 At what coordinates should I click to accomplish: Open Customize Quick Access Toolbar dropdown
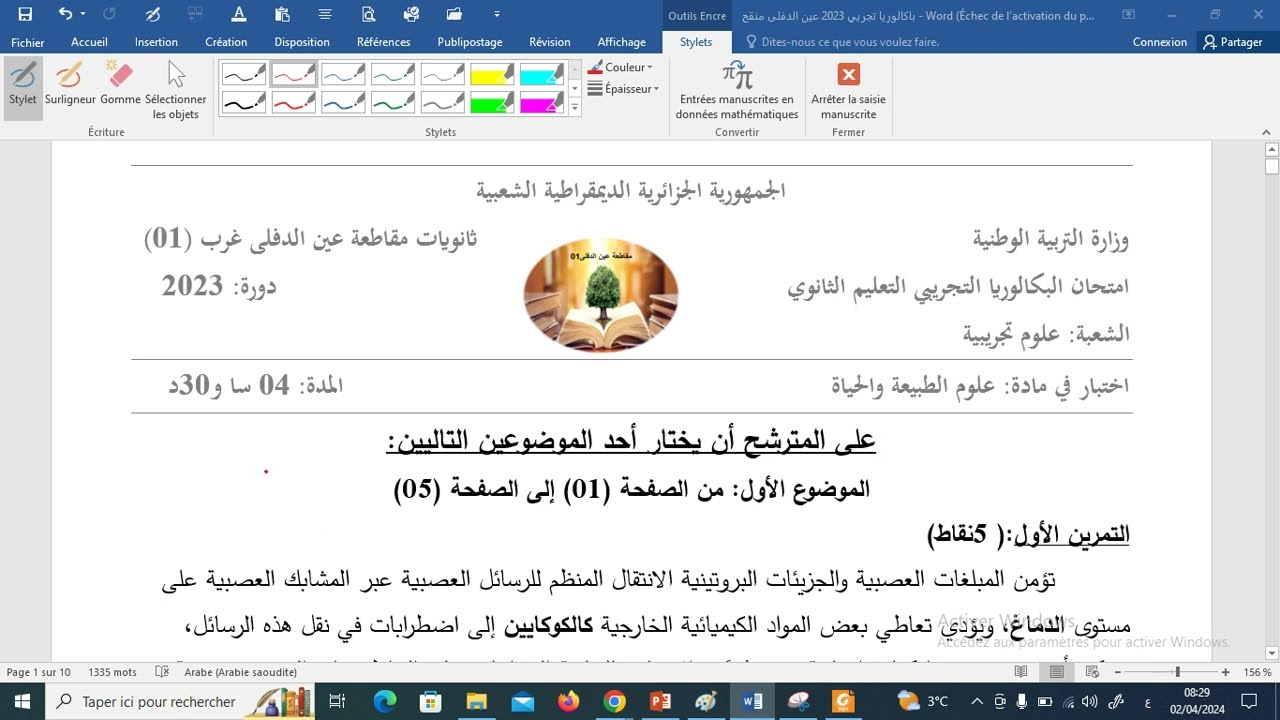497,14
